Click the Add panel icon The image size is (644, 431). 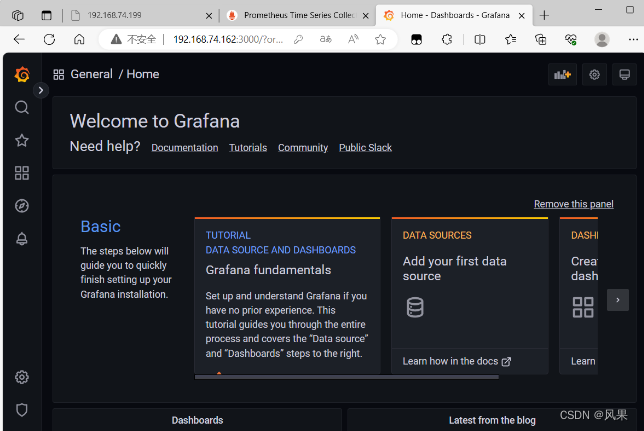coord(562,74)
